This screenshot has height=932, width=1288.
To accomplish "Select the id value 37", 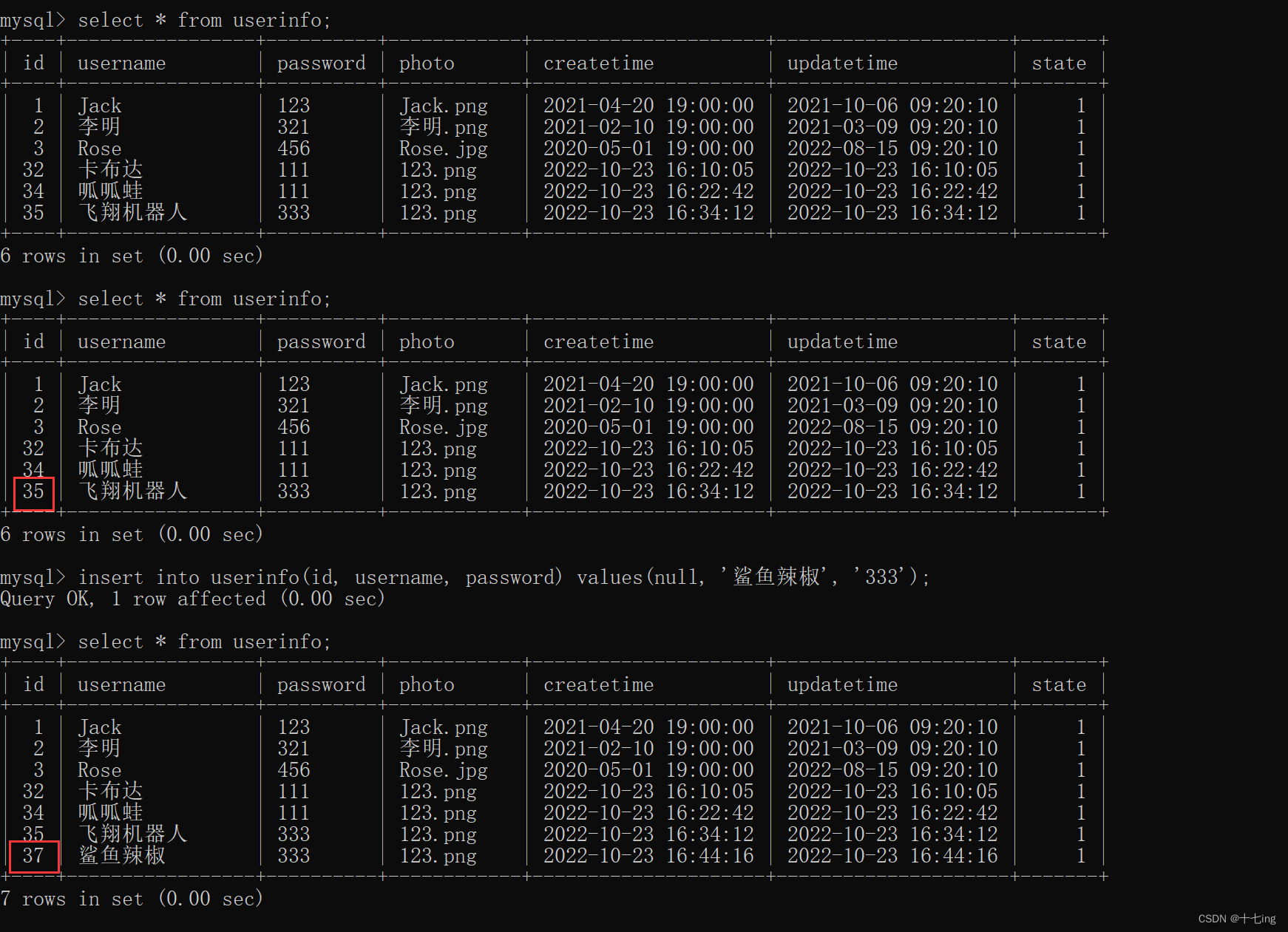I will click(x=33, y=856).
